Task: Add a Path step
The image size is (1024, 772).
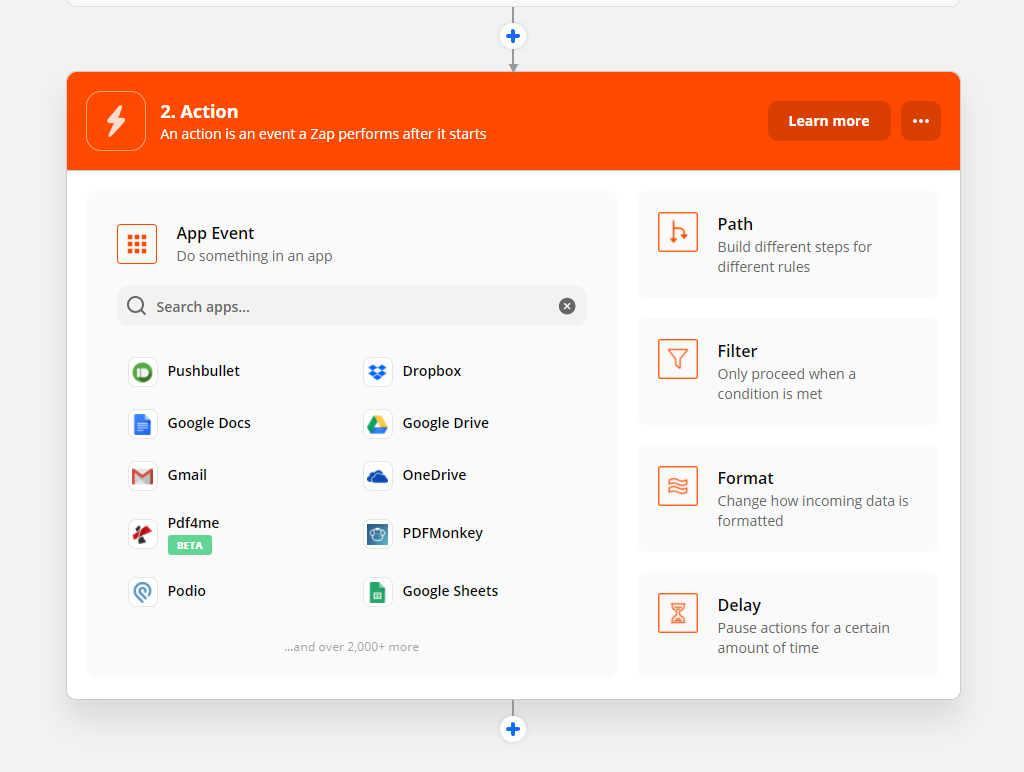Action: [787, 245]
